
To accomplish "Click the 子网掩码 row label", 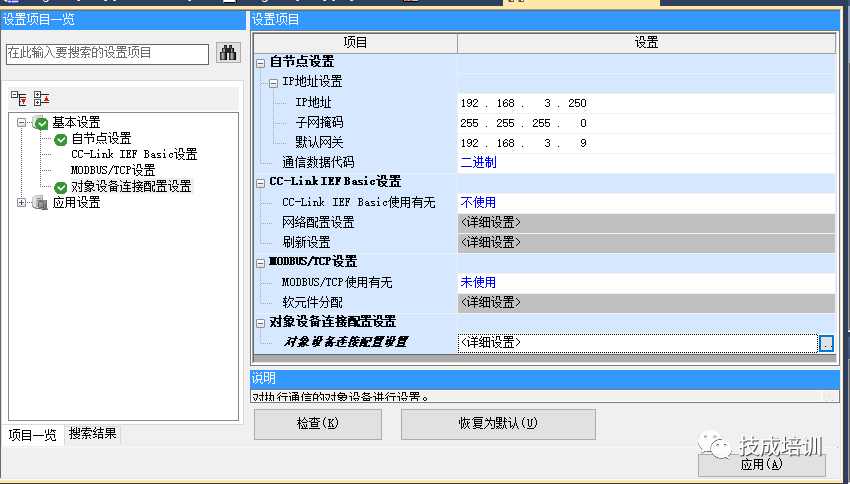I will [x=319, y=122].
